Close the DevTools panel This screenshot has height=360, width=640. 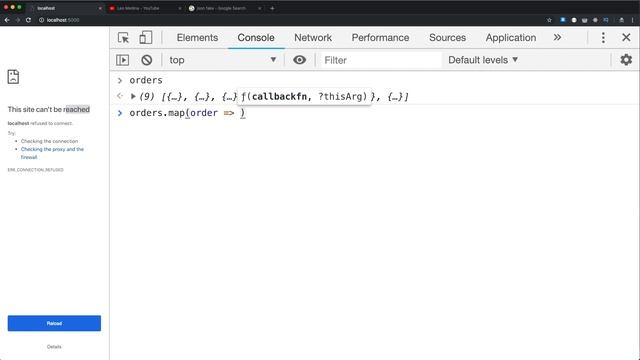pyautogui.click(x=626, y=38)
